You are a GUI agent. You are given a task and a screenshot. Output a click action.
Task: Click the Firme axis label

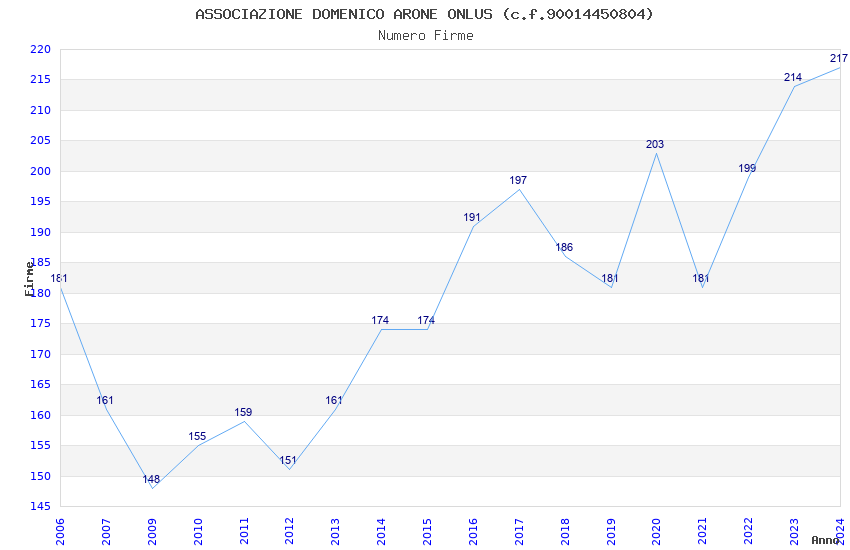pyautogui.click(x=29, y=279)
